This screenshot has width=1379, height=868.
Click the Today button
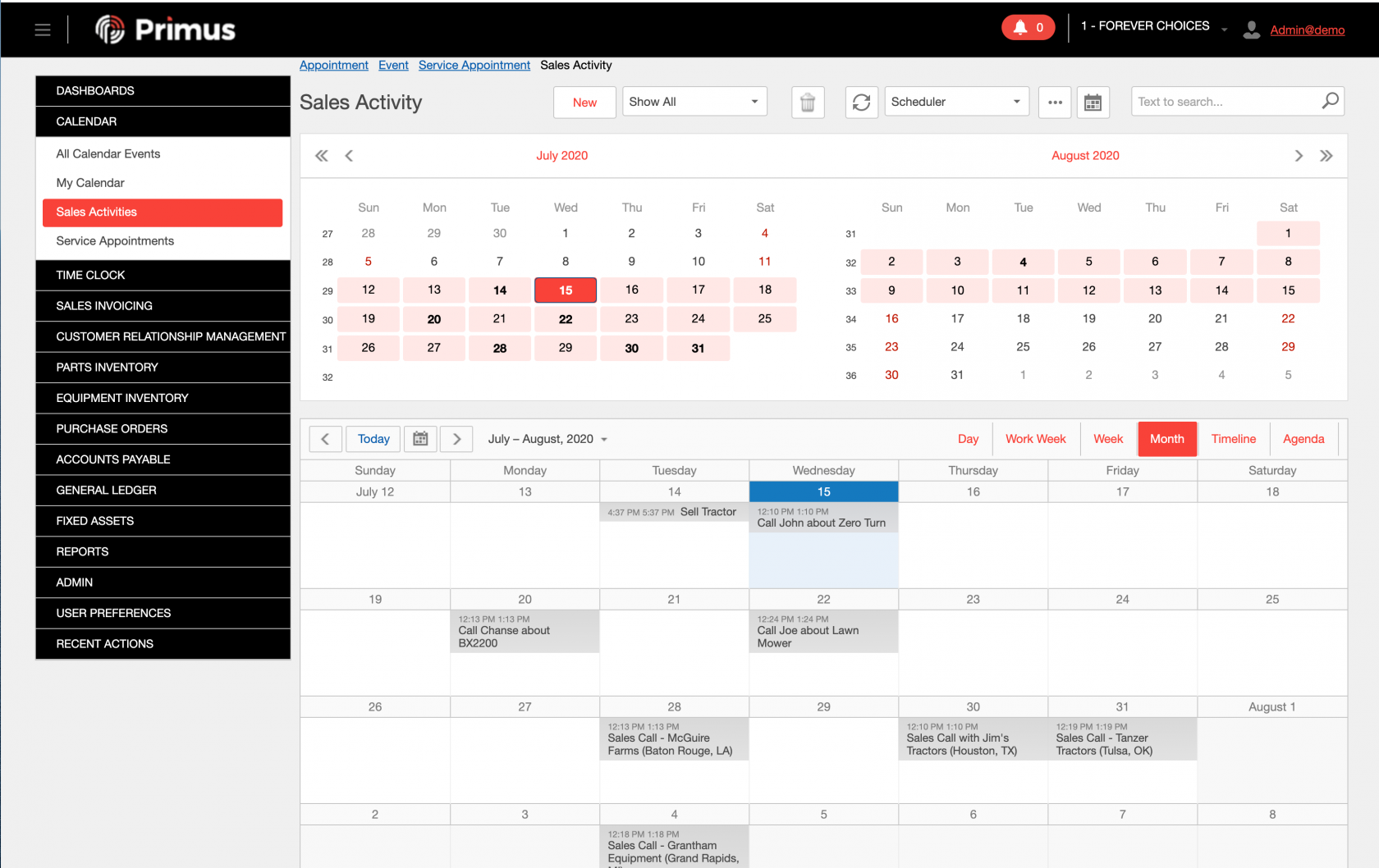[x=373, y=439]
